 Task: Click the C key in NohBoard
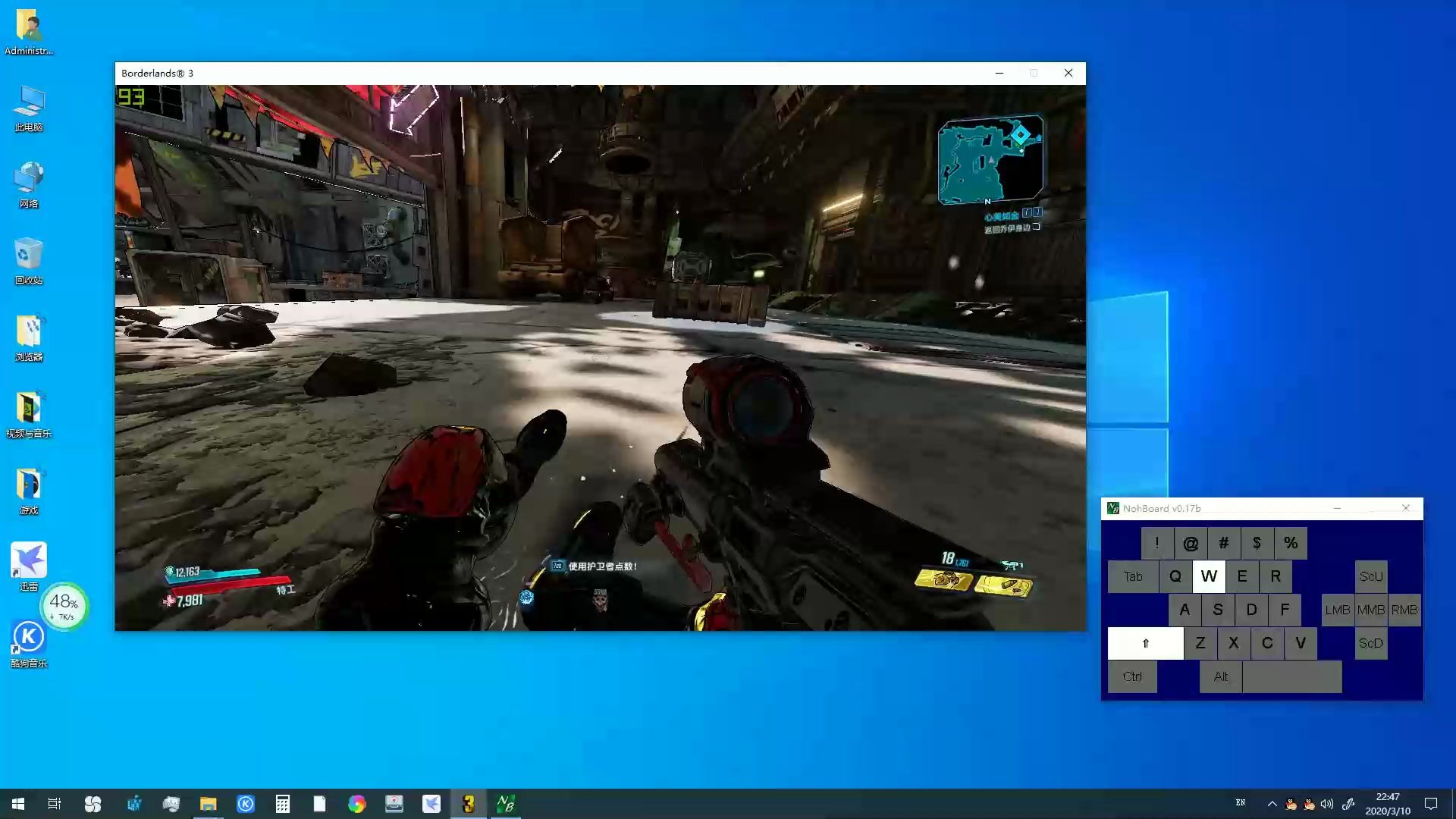click(1267, 643)
